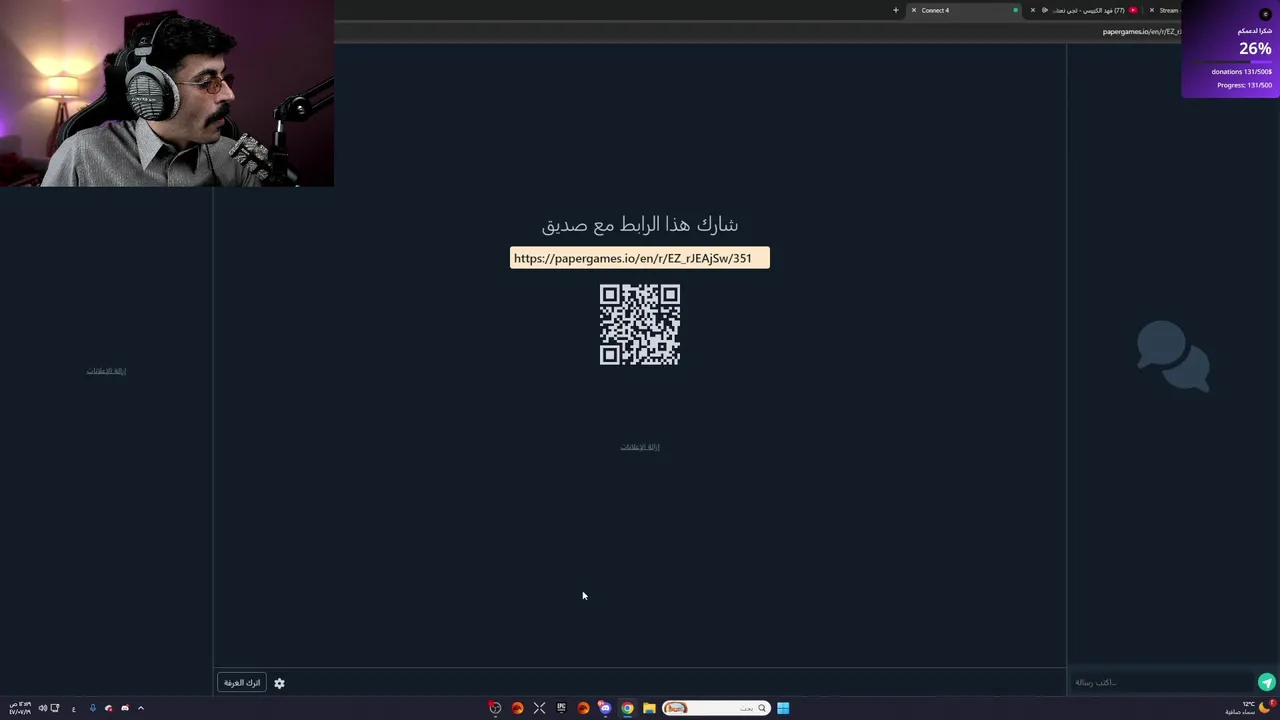
Task: Click the QR code image
Action: click(x=640, y=325)
